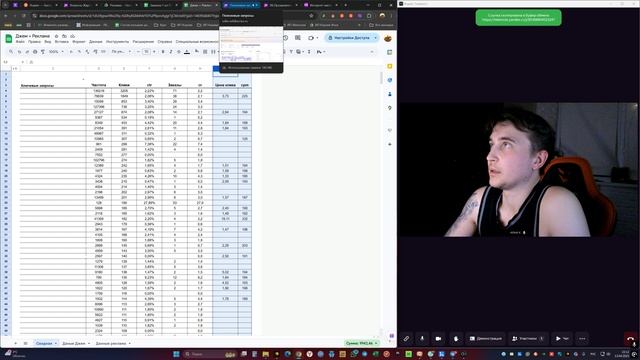Open the Данные menu
The height and width of the screenshot is (360, 640).
pyautogui.click(x=96, y=42)
